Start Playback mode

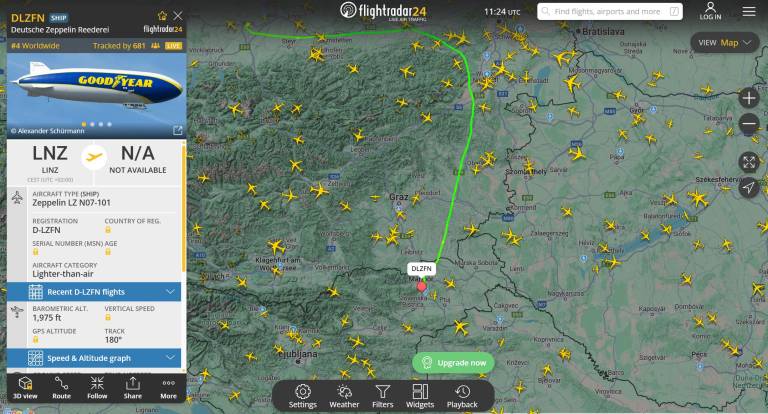tap(462, 396)
